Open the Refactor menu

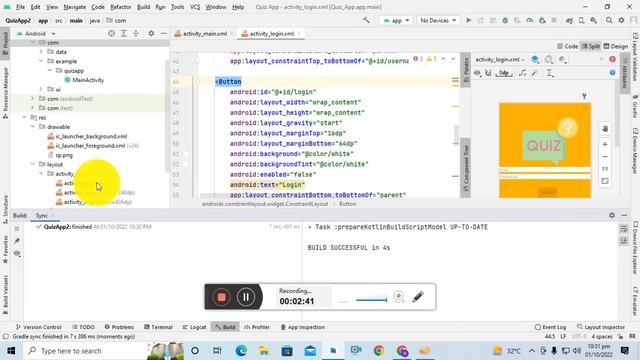pyautogui.click(x=121, y=7)
